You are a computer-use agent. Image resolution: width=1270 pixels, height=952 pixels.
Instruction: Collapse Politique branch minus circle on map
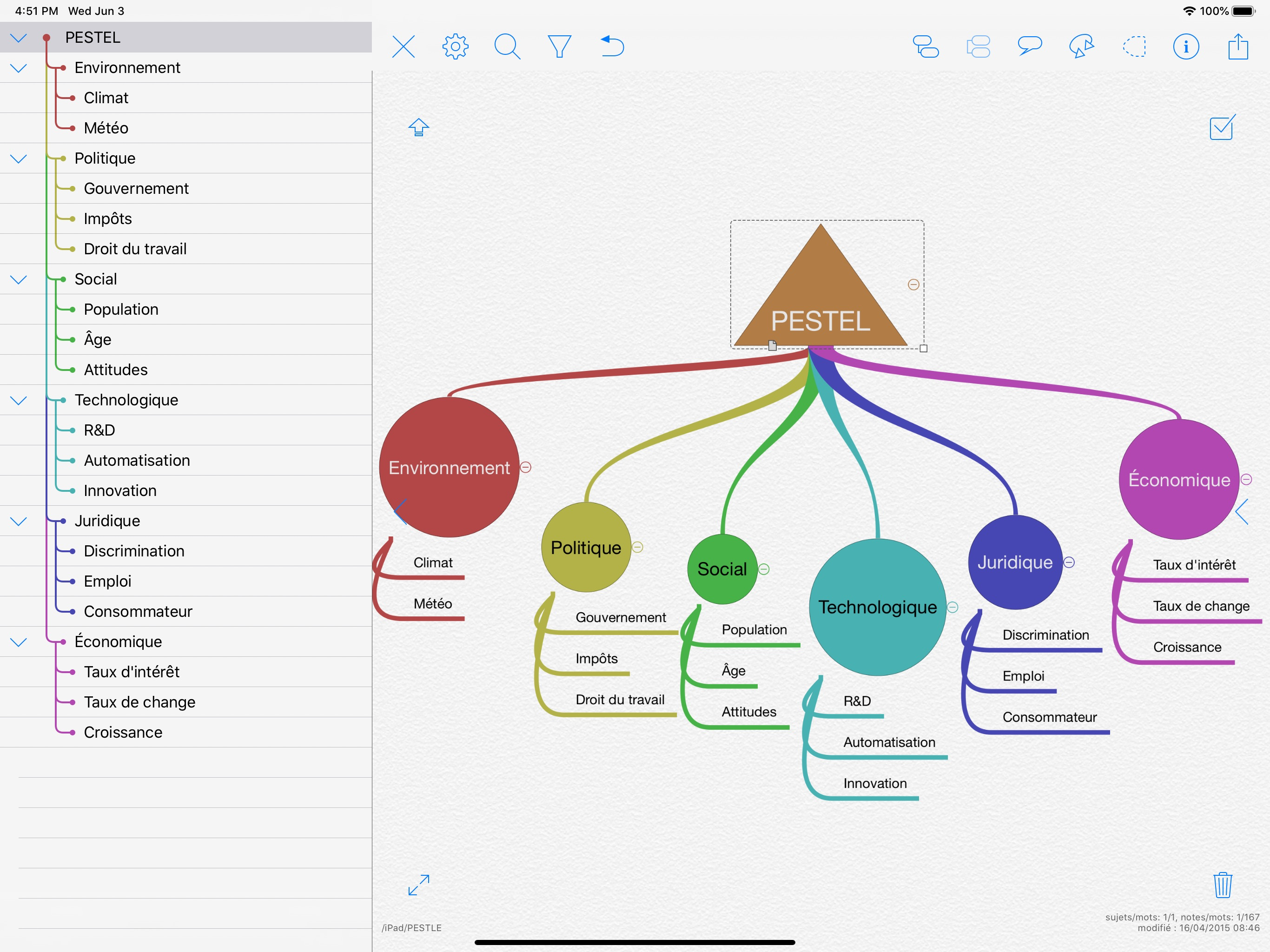pos(637,547)
